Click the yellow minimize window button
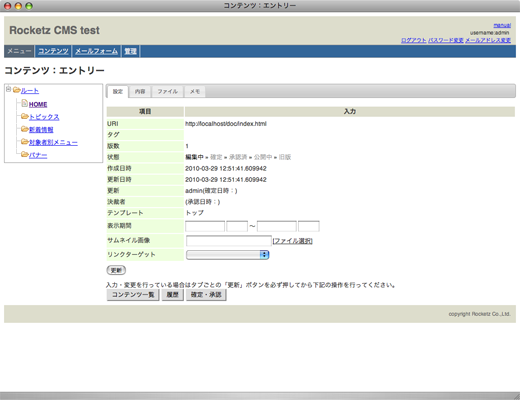 pos(18,6)
